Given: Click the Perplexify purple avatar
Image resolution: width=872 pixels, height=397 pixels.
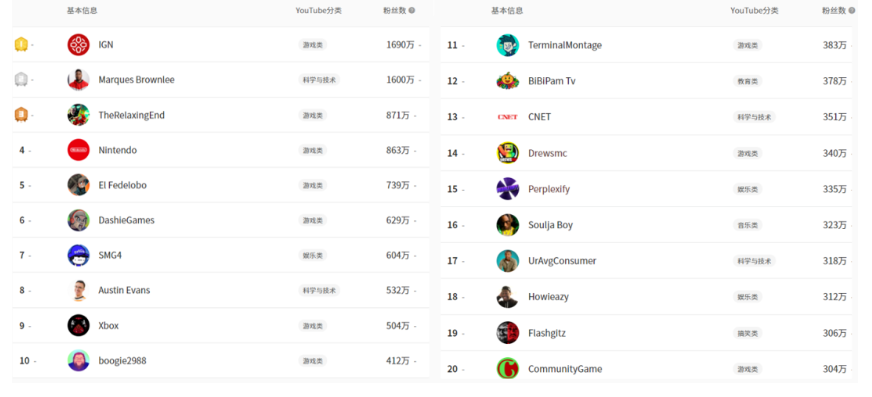Looking at the screenshot, I should (507, 189).
